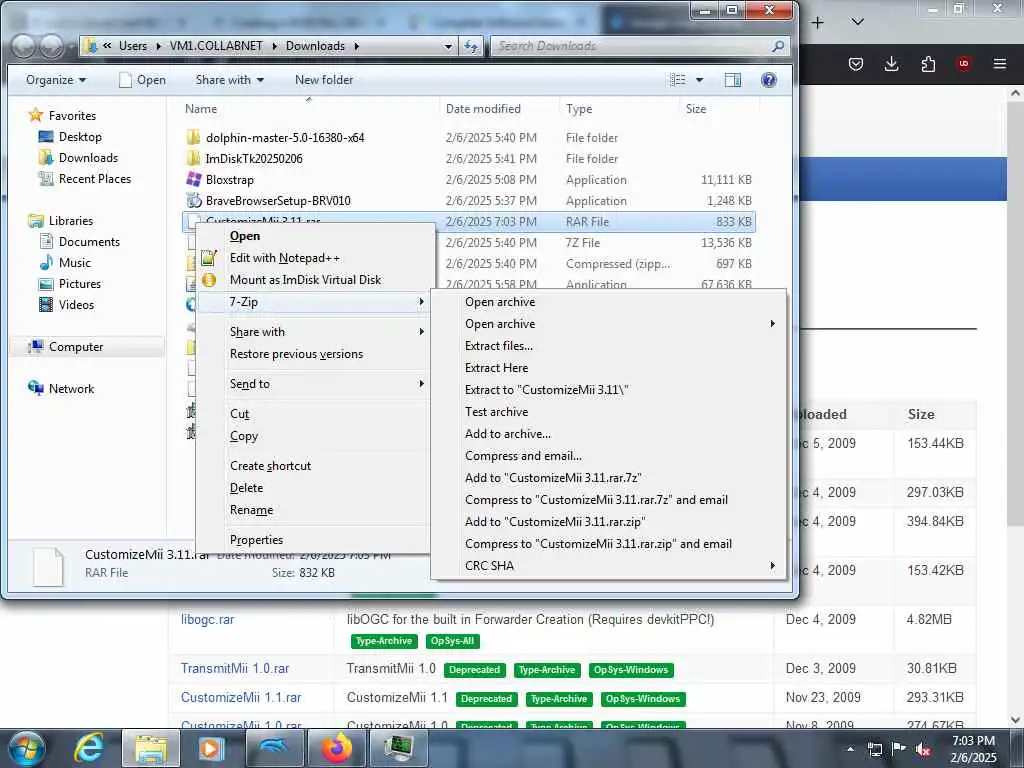The height and width of the screenshot is (768, 1024).
Task: Open Firefox extensions puzzle icon
Action: tap(928, 64)
